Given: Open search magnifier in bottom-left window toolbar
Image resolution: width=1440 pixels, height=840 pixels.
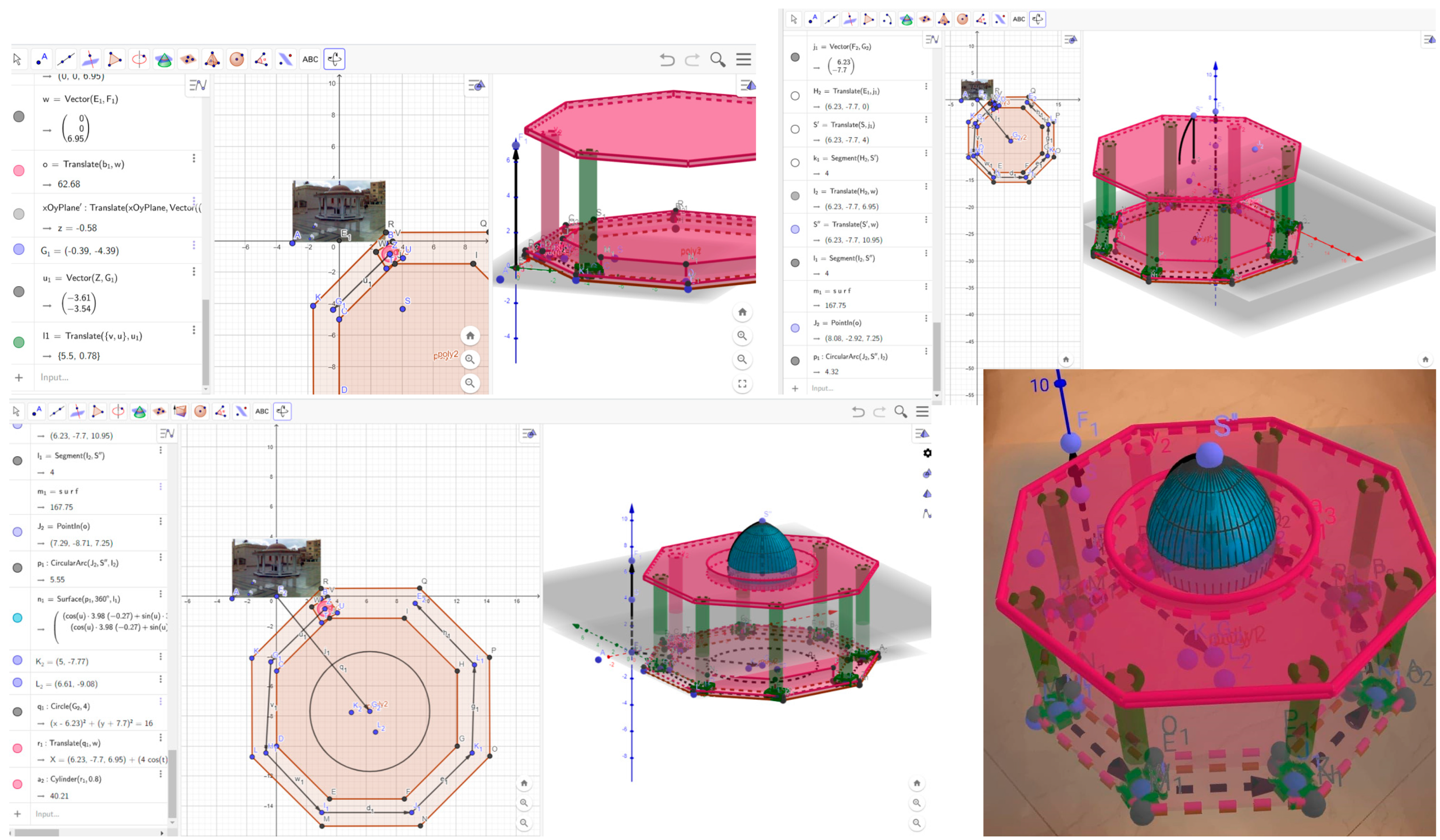Looking at the screenshot, I should tap(901, 411).
